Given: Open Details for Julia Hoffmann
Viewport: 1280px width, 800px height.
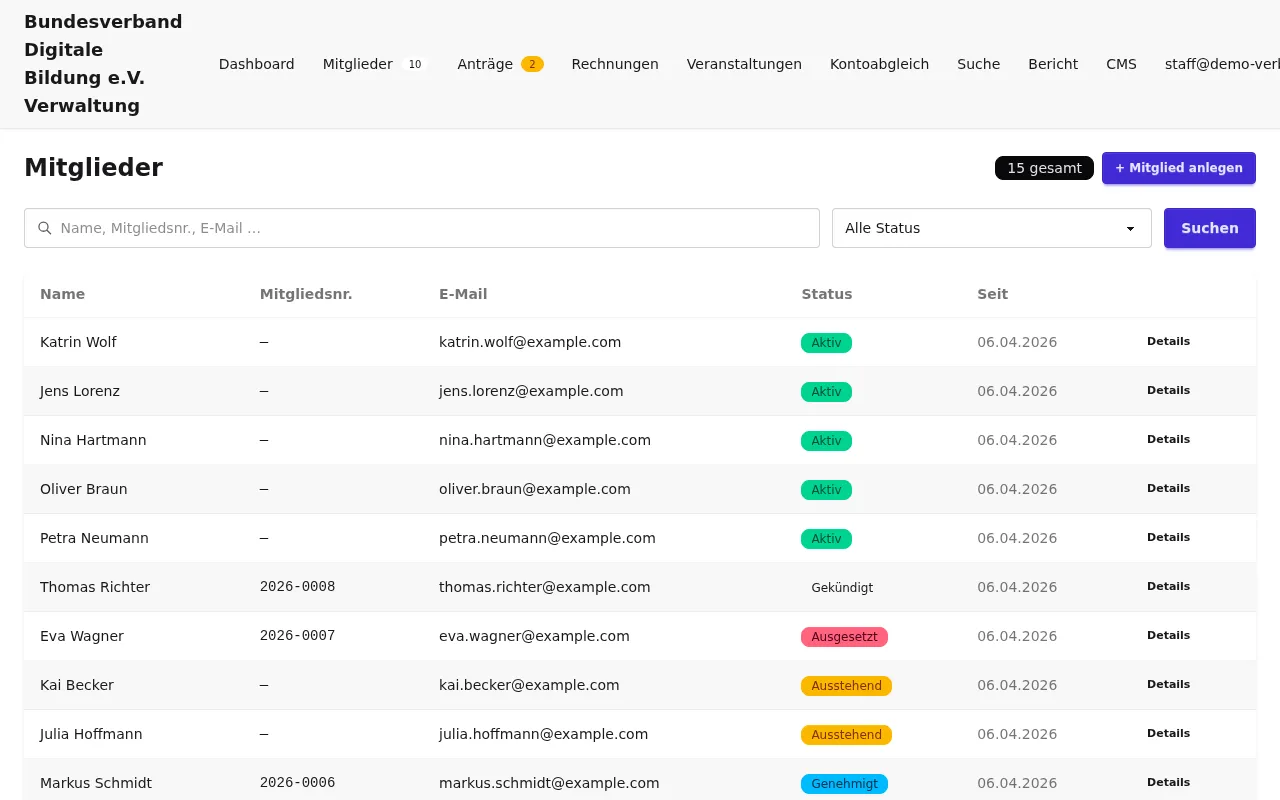Looking at the screenshot, I should coord(1168,734).
